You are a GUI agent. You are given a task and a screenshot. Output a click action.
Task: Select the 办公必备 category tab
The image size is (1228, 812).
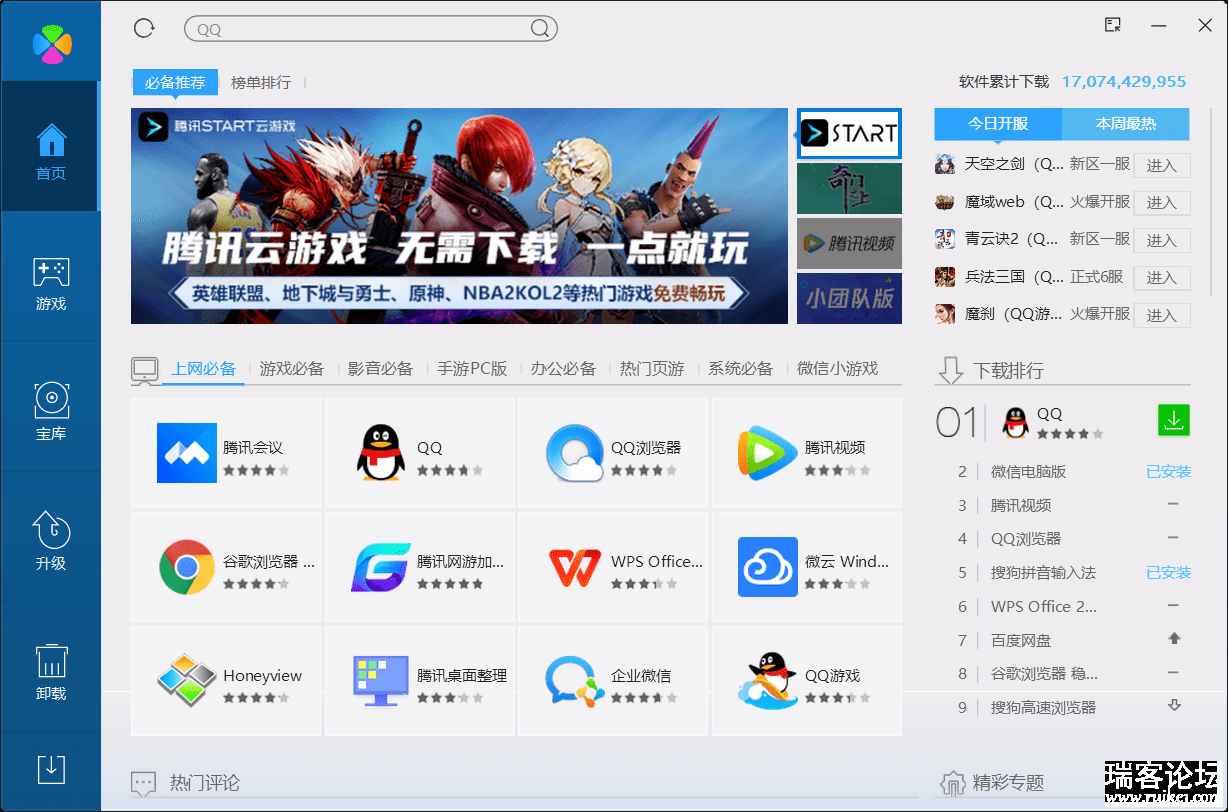(x=563, y=369)
